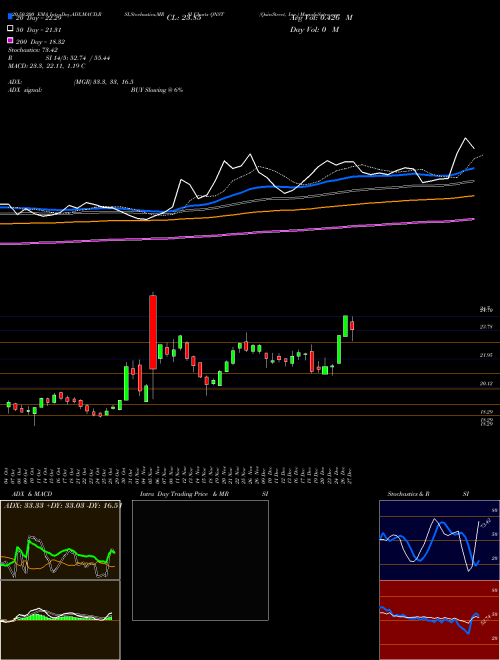Click the peak of the white line near chart end
Screen dimensions: 500x660
click(x=465, y=138)
